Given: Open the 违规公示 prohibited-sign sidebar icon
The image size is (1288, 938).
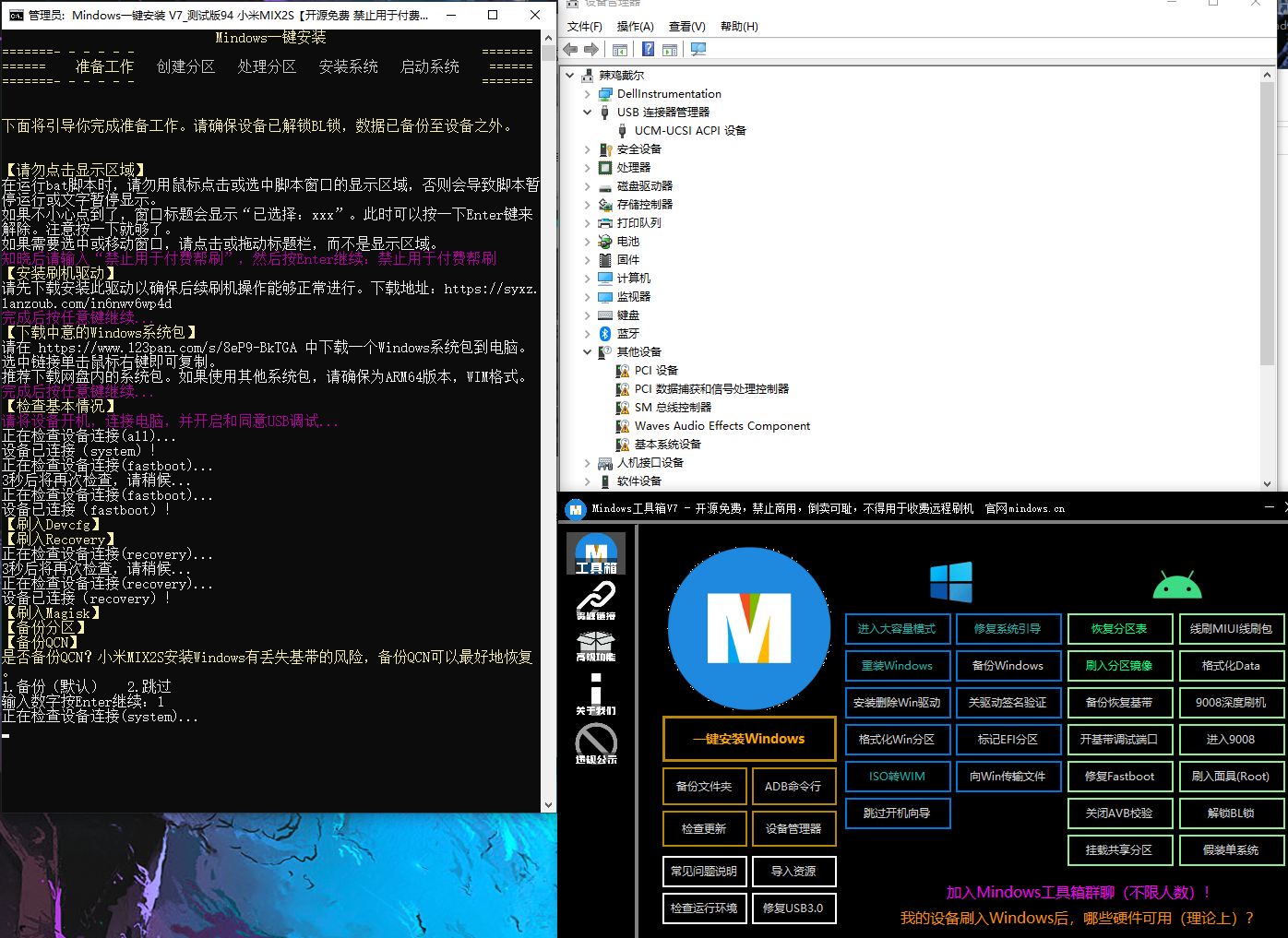Looking at the screenshot, I should click(x=595, y=743).
